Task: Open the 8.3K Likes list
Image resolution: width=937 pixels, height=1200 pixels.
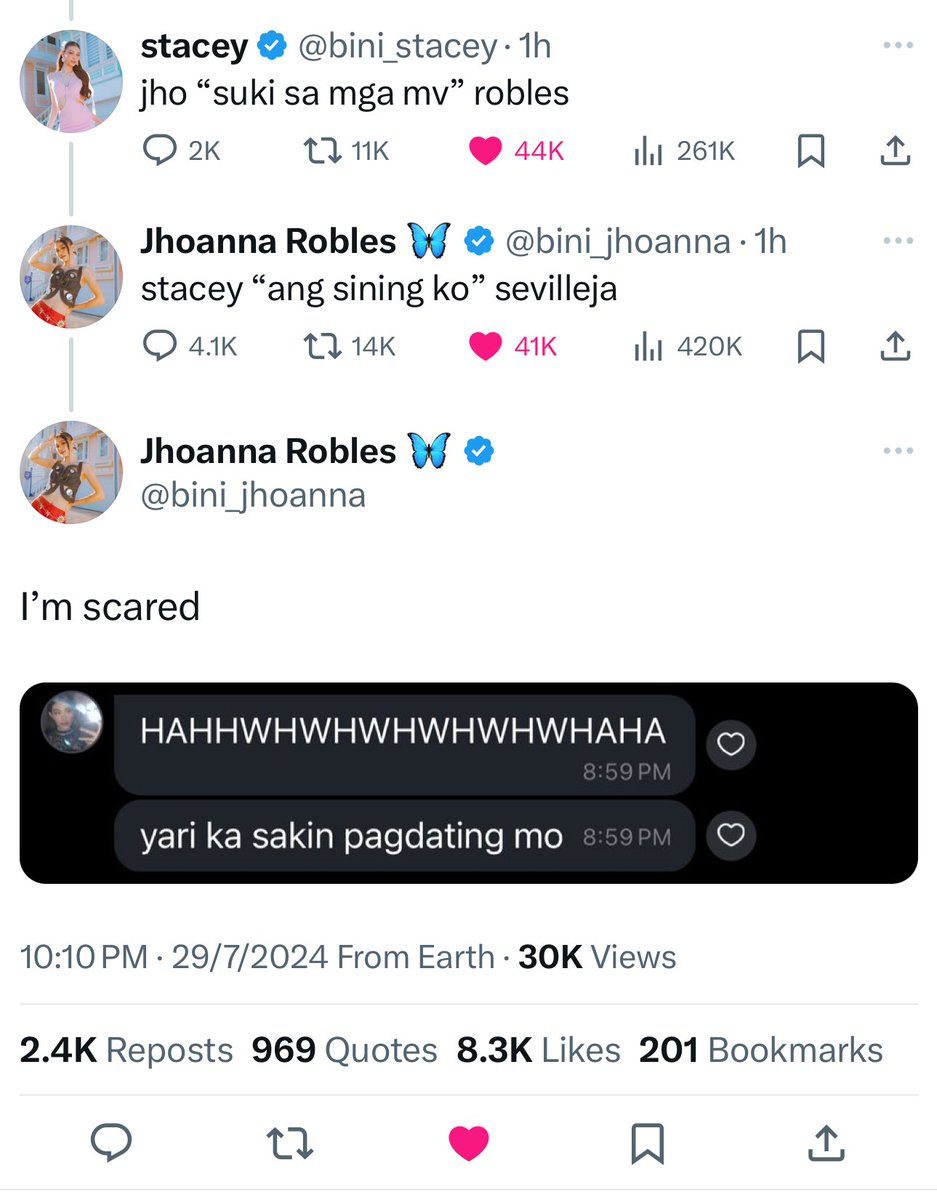Action: click(x=538, y=1050)
